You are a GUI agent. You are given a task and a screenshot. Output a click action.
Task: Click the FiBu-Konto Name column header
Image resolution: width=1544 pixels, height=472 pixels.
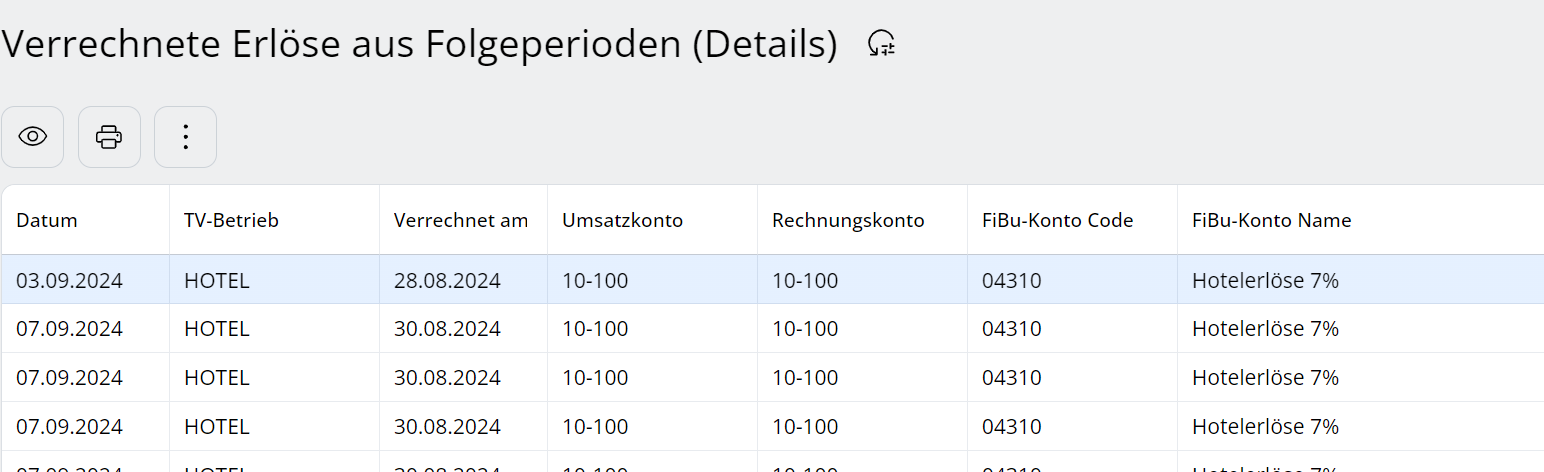point(1271,221)
